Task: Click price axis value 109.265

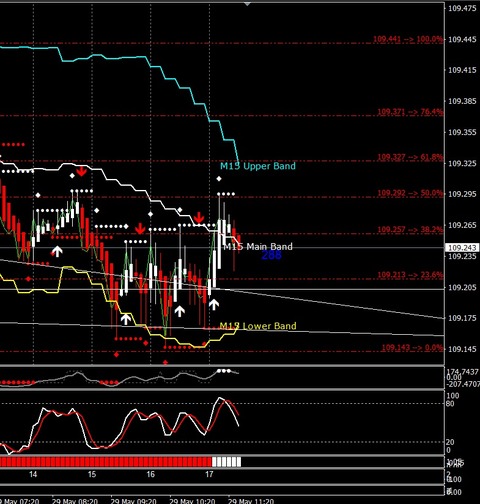Action: (462, 225)
